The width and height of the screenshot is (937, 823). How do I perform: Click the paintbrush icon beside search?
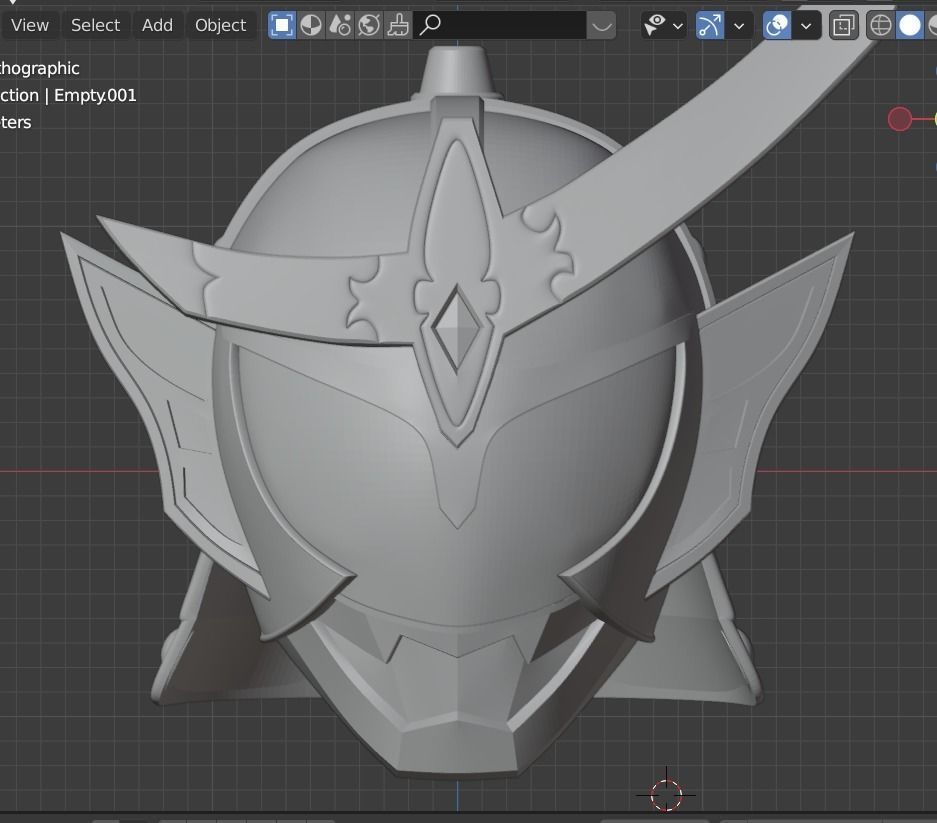(399, 25)
